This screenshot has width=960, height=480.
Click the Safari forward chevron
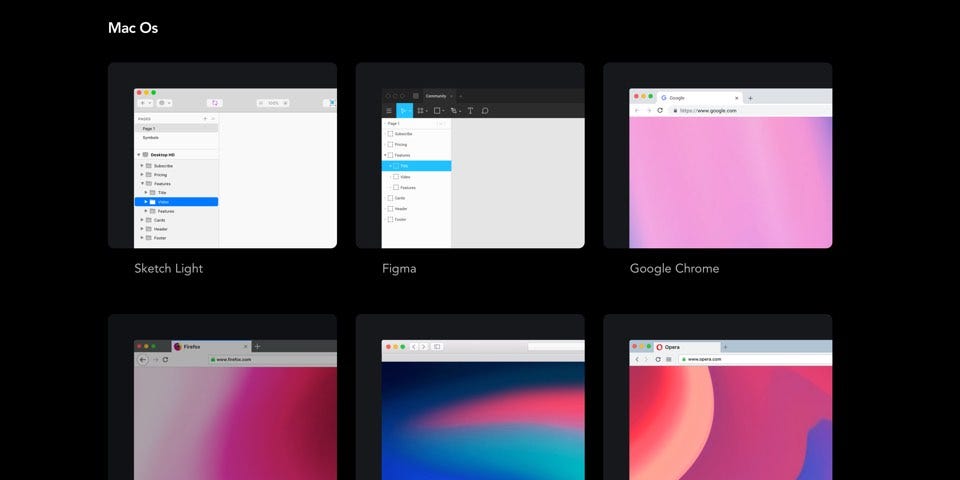pyautogui.click(x=423, y=347)
